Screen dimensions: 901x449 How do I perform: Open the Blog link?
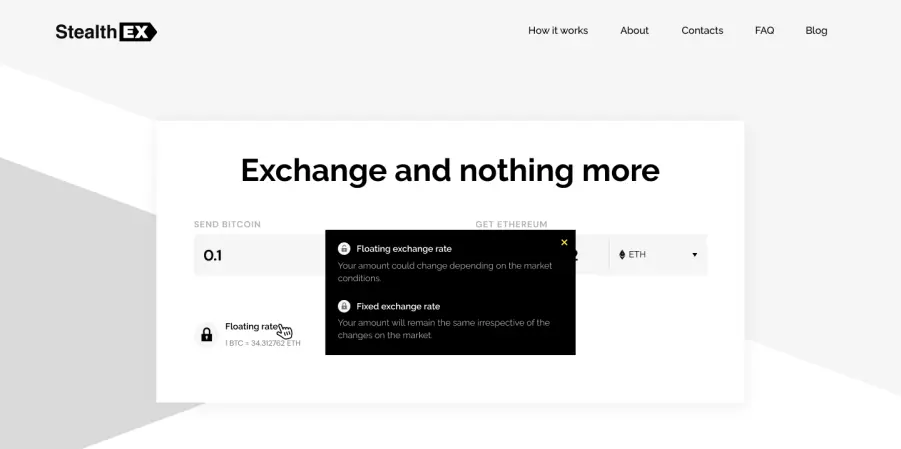[816, 30]
